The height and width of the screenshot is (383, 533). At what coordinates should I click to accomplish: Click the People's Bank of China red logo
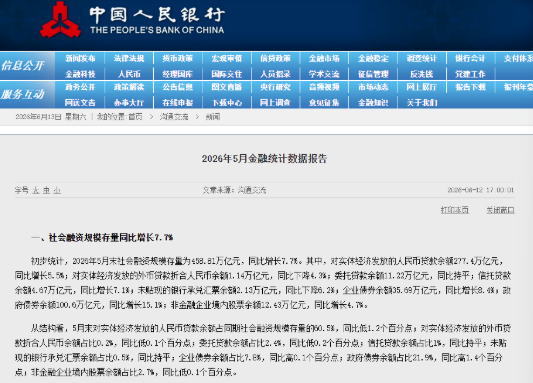tap(60, 19)
